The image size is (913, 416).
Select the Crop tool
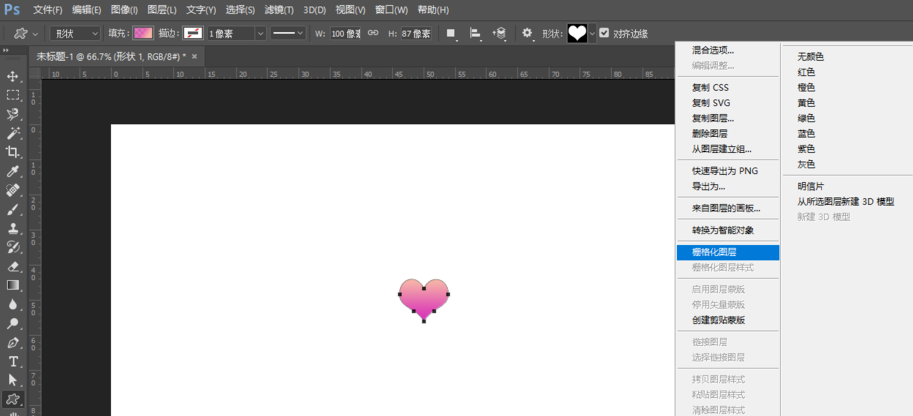tap(13, 152)
